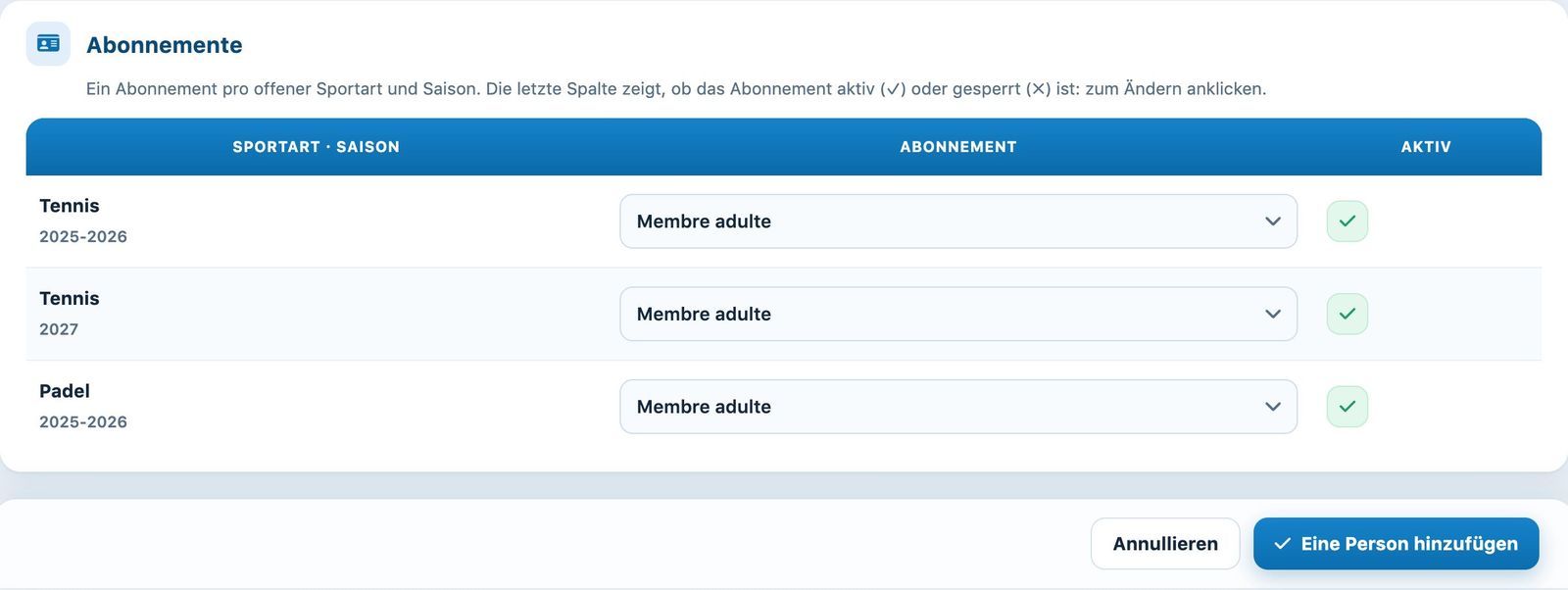This screenshot has width=1568, height=590.
Task: Click the Tennis 2027 season text
Action: (x=59, y=329)
